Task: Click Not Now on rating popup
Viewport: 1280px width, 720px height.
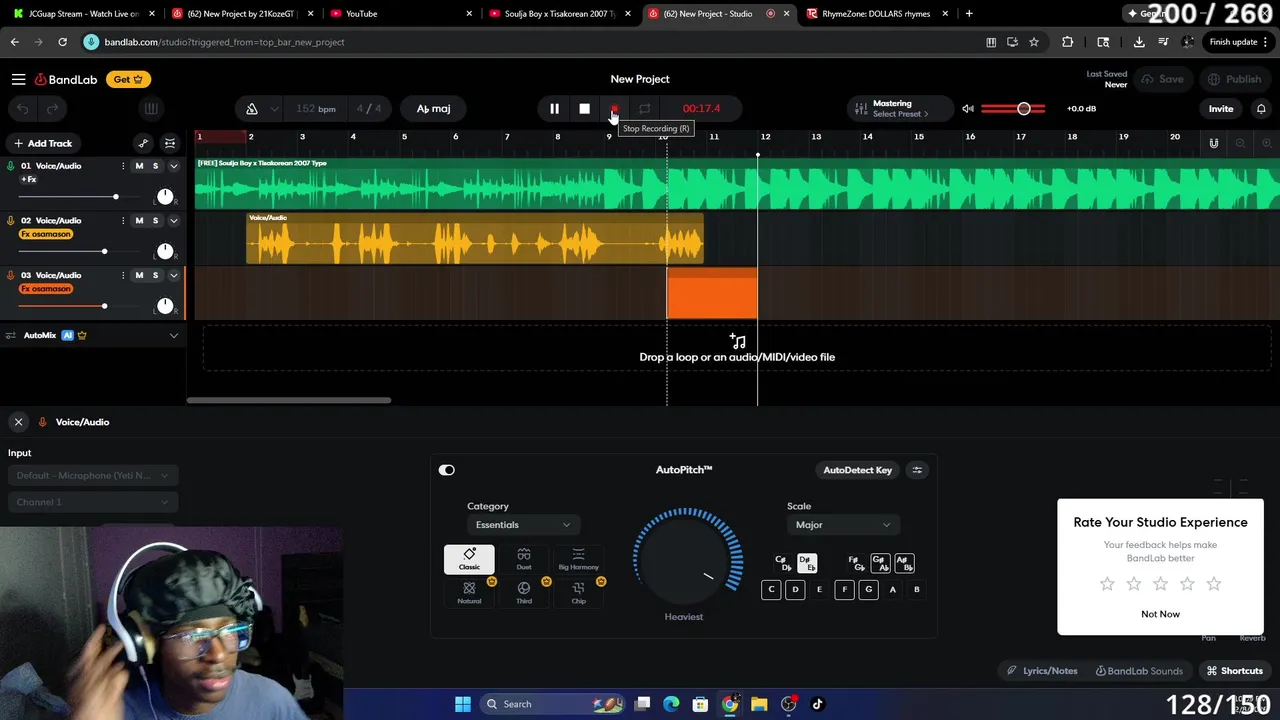Action: (1160, 614)
